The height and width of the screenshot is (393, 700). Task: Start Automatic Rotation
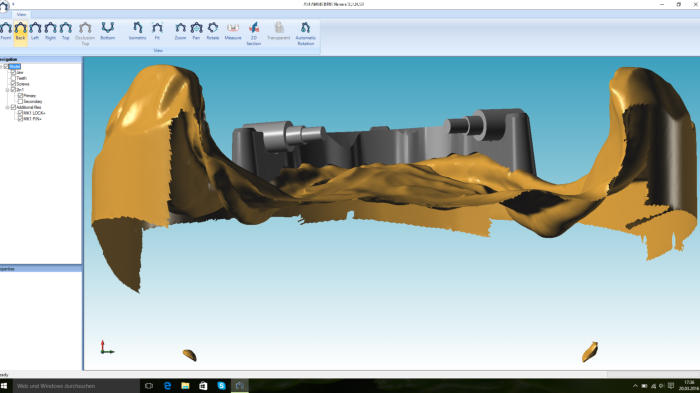305,33
